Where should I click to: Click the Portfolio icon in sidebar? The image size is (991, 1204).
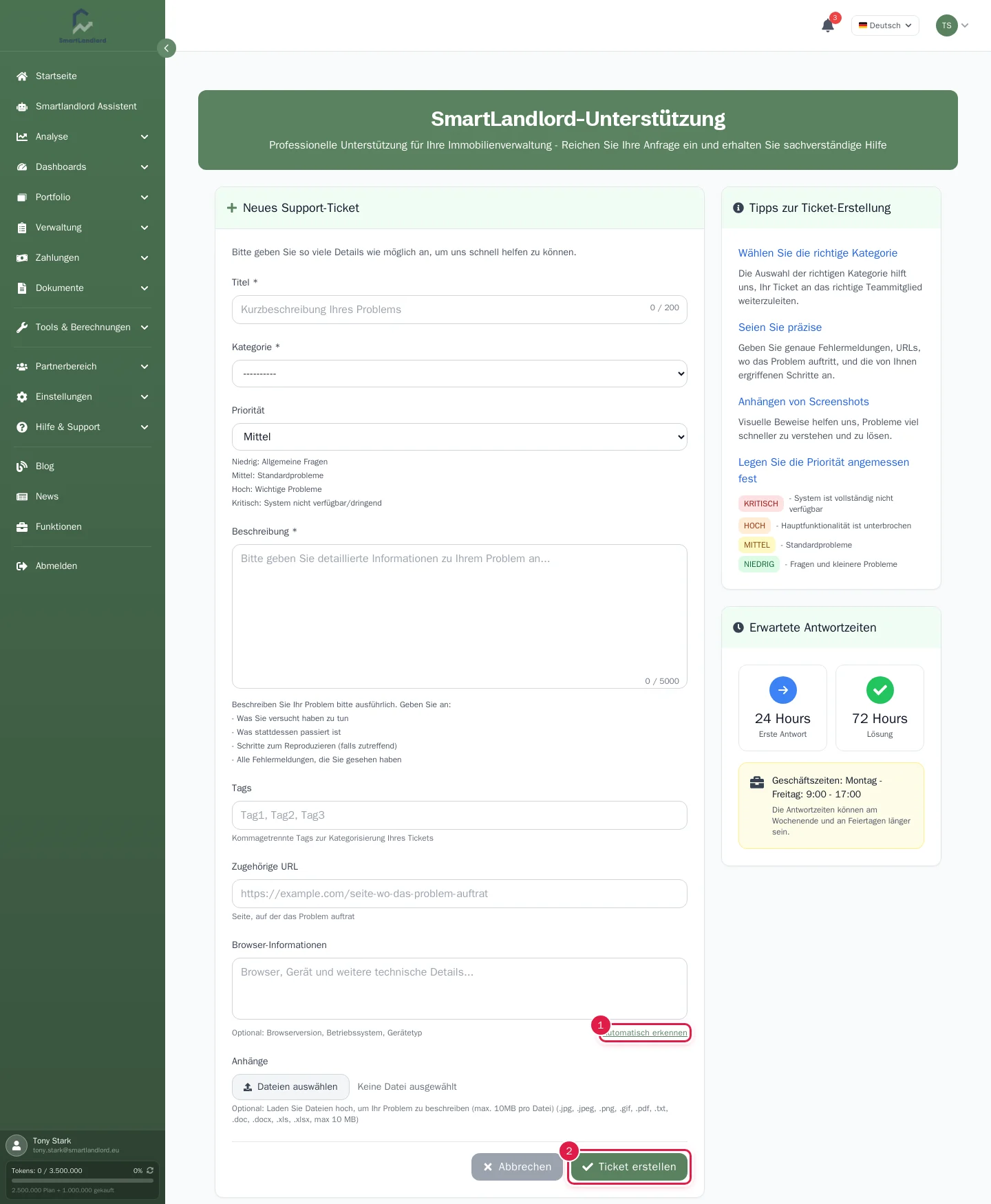(x=22, y=197)
